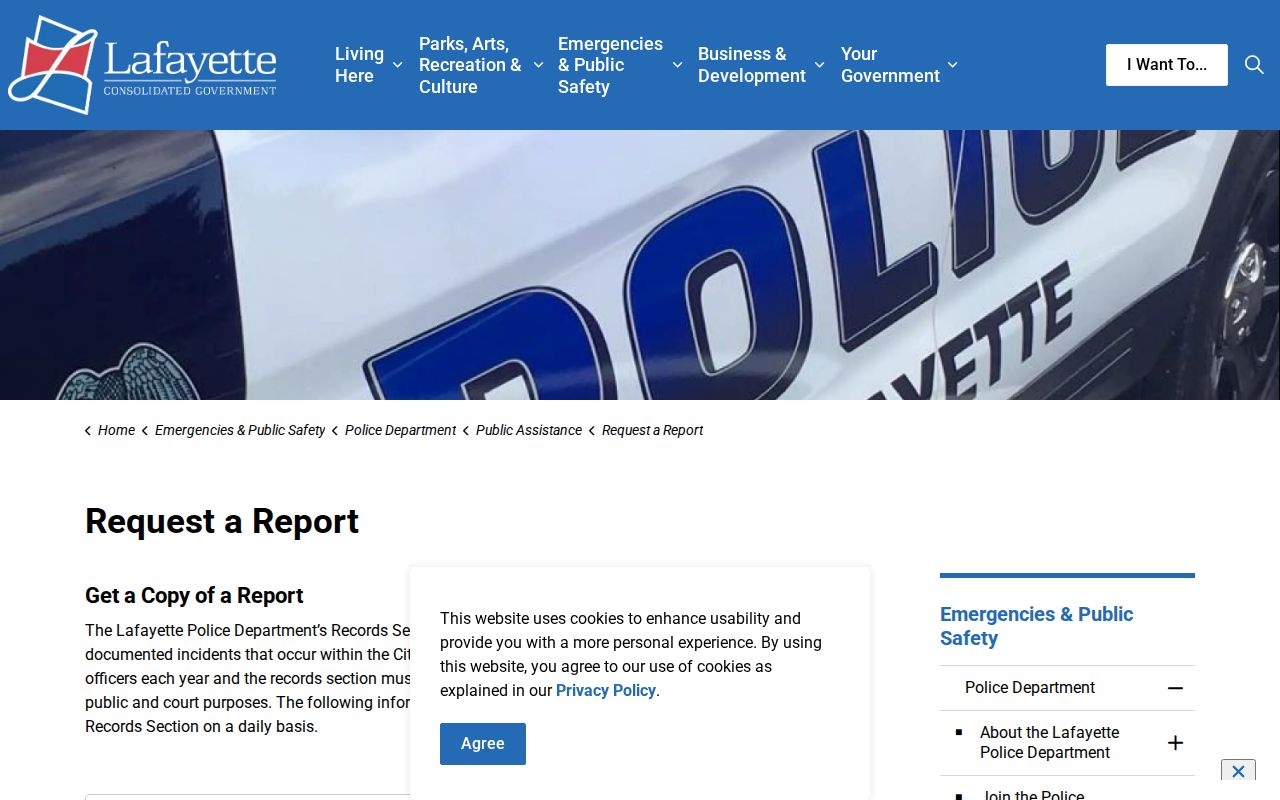Expand Your Government chevron

pyautogui.click(x=952, y=65)
